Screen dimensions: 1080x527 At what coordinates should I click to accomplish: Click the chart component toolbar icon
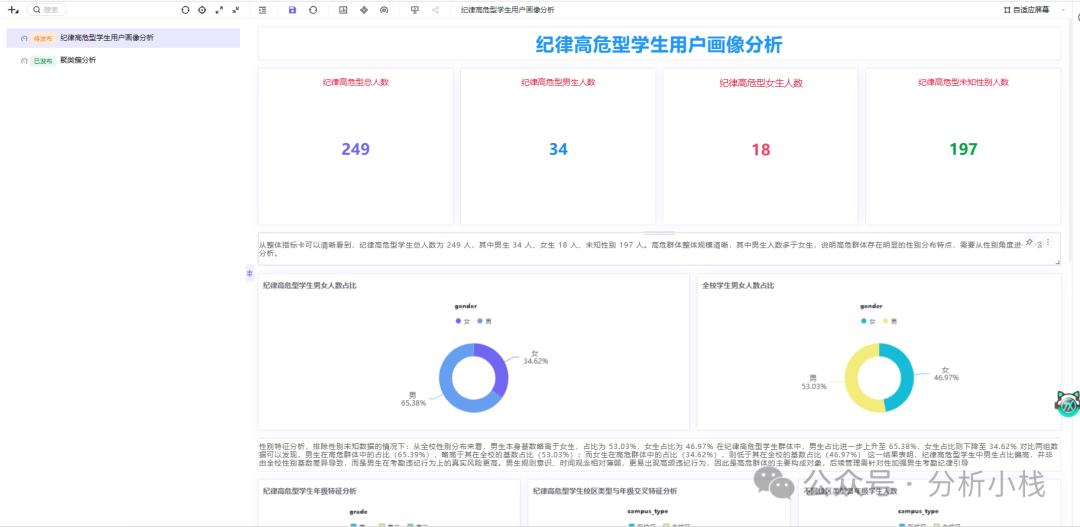pyautogui.click(x=343, y=10)
